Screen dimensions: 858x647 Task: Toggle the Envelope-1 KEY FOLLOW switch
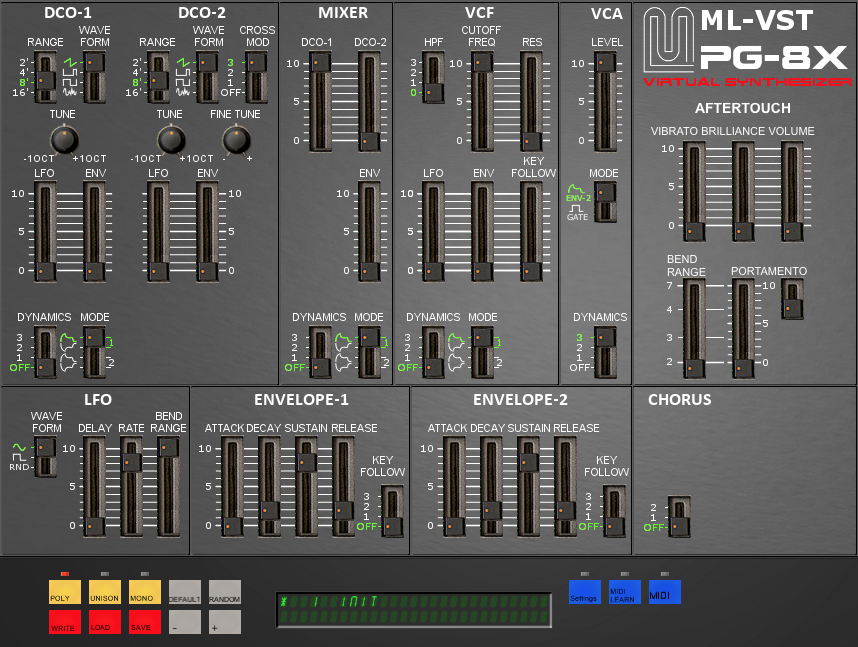[392, 512]
